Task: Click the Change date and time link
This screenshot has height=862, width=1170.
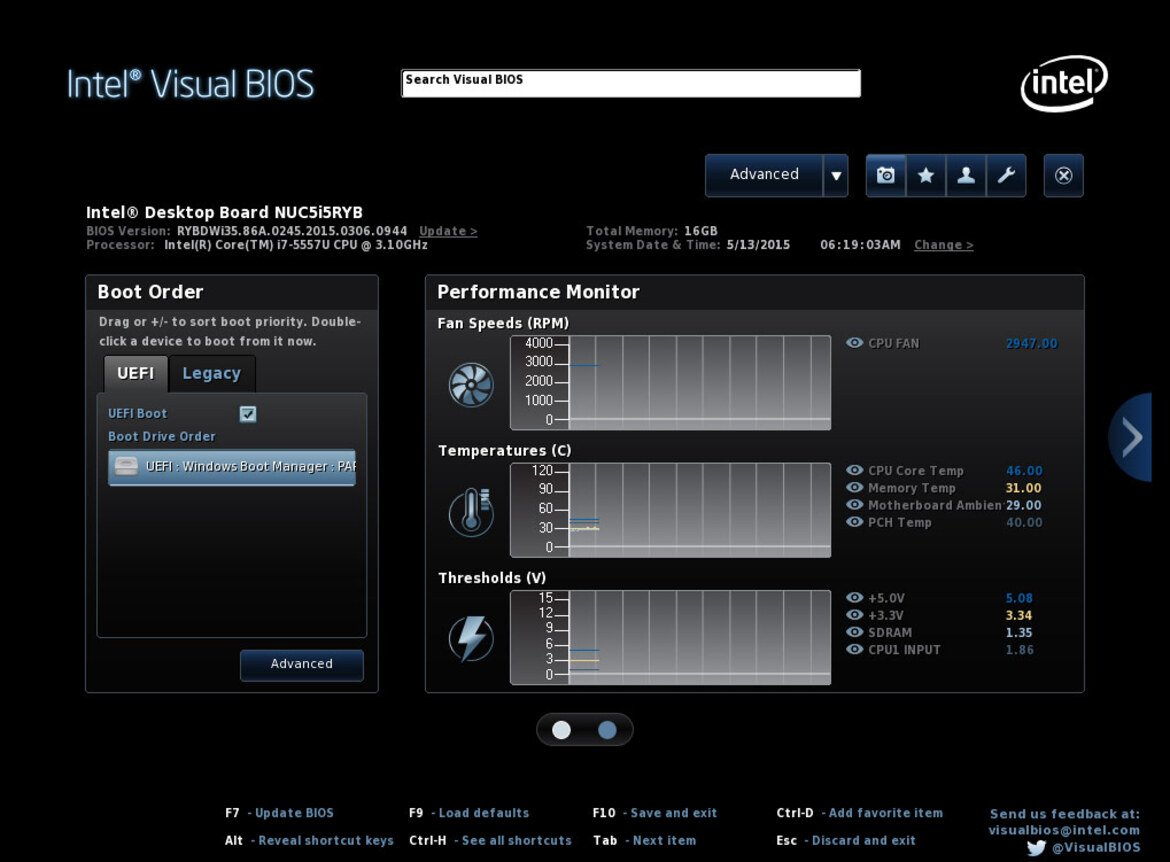Action: point(943,246)
